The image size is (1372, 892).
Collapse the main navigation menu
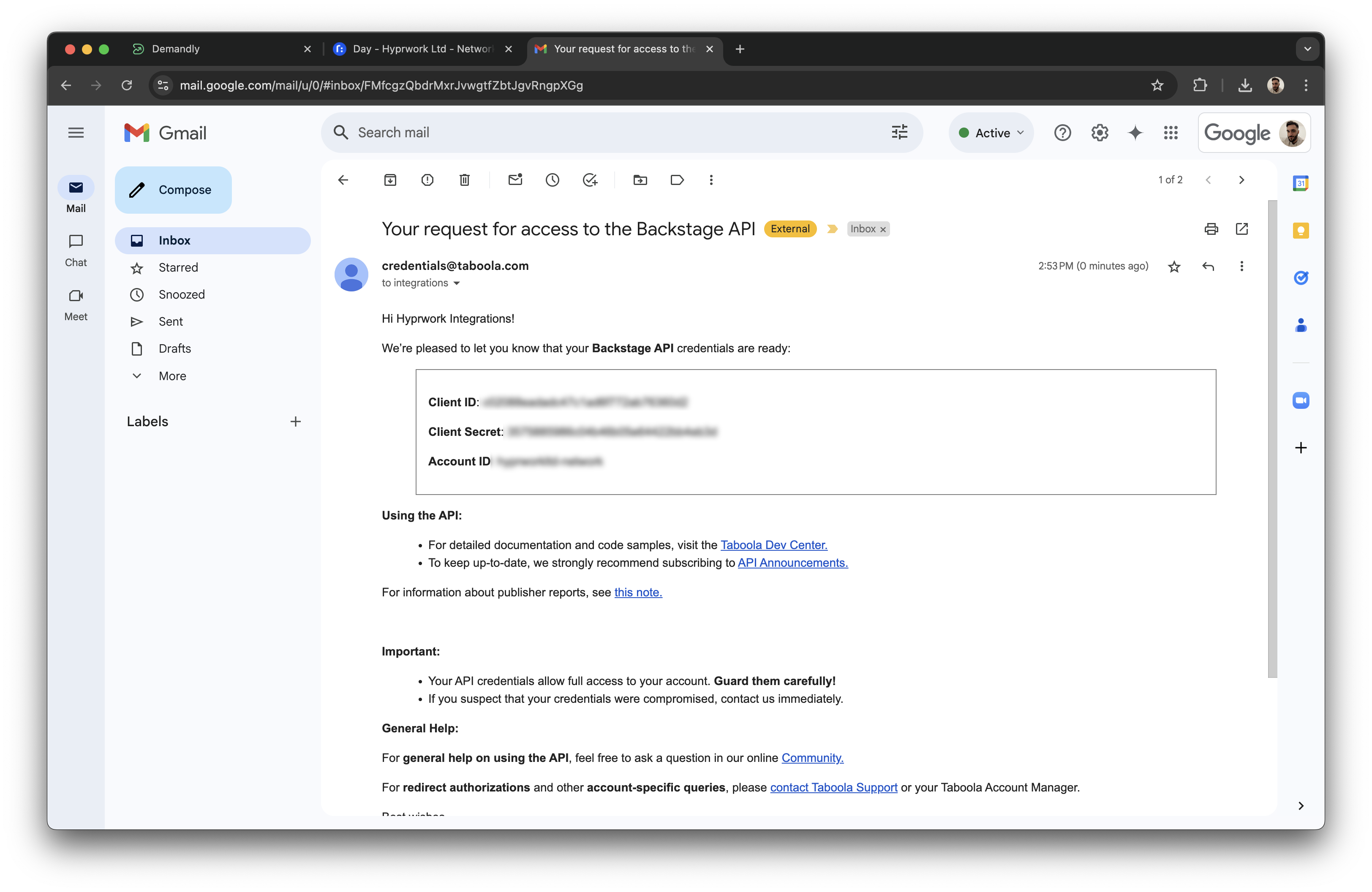point(76,133)
